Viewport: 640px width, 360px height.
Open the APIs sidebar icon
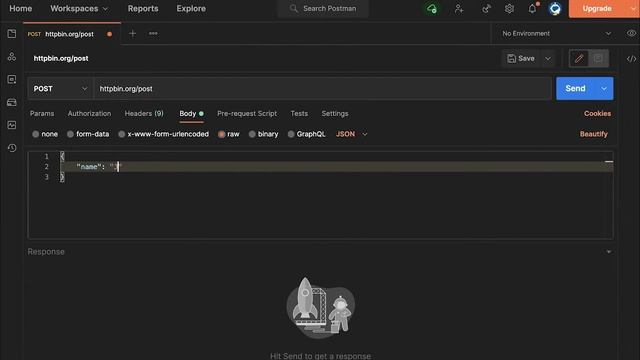pyautogui.click(x=12, y=57)
